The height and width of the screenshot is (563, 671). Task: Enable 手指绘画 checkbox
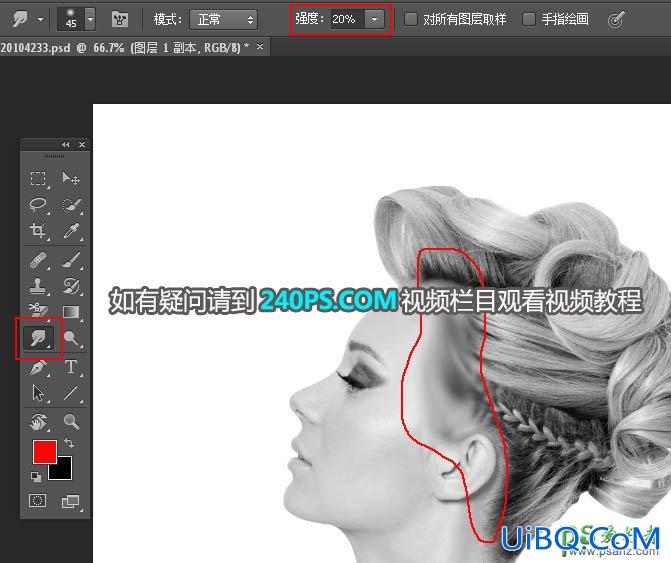click(x=528, y=19)
